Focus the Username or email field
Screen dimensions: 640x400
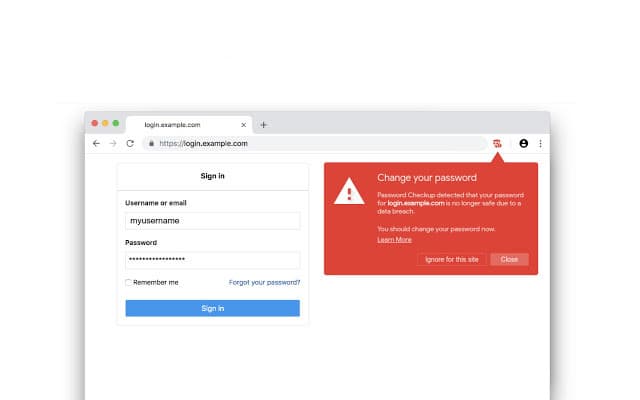pyautogui.click(x=213, y=221)
